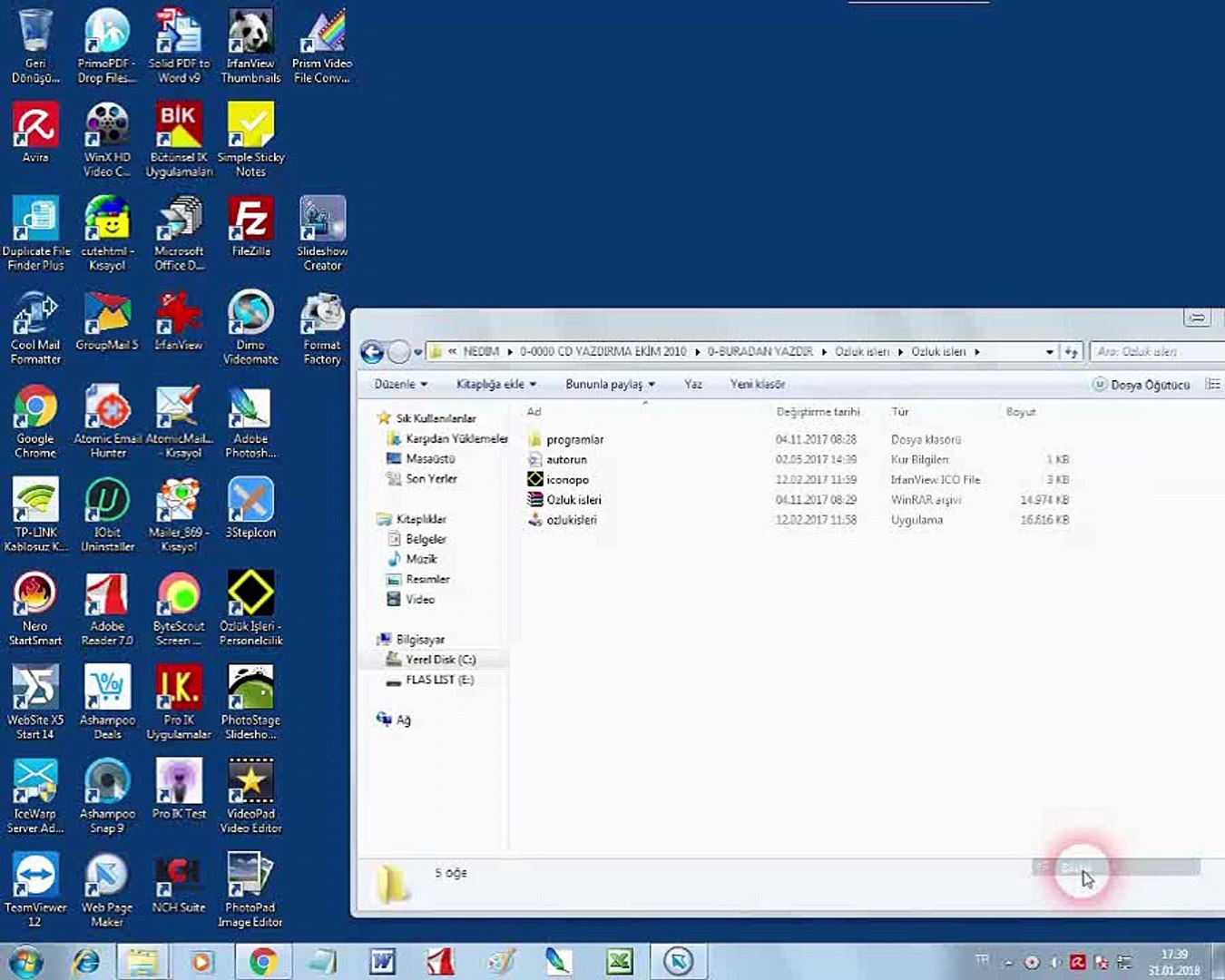Viewport: 1225px width, 980px height.
Task: Open FLAS LIST (E:) drive
Action: (x=430, y=680)
